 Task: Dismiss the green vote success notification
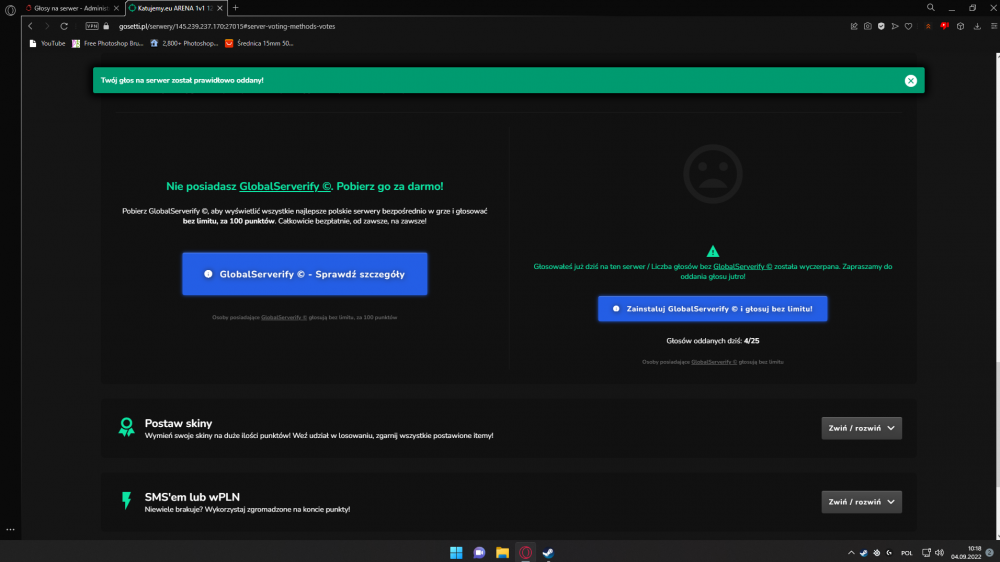[x=911, y=80]
